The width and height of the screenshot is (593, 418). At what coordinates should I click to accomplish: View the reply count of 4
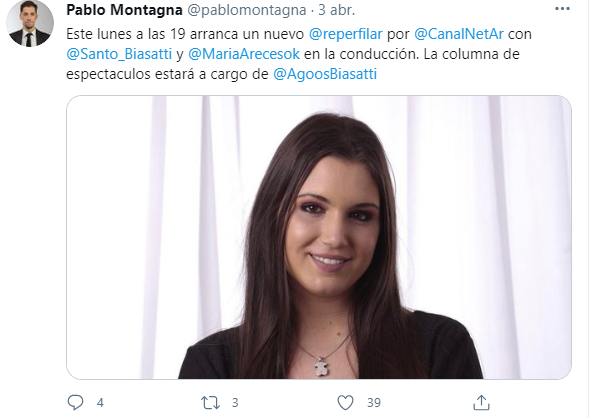tap(100, 403)
